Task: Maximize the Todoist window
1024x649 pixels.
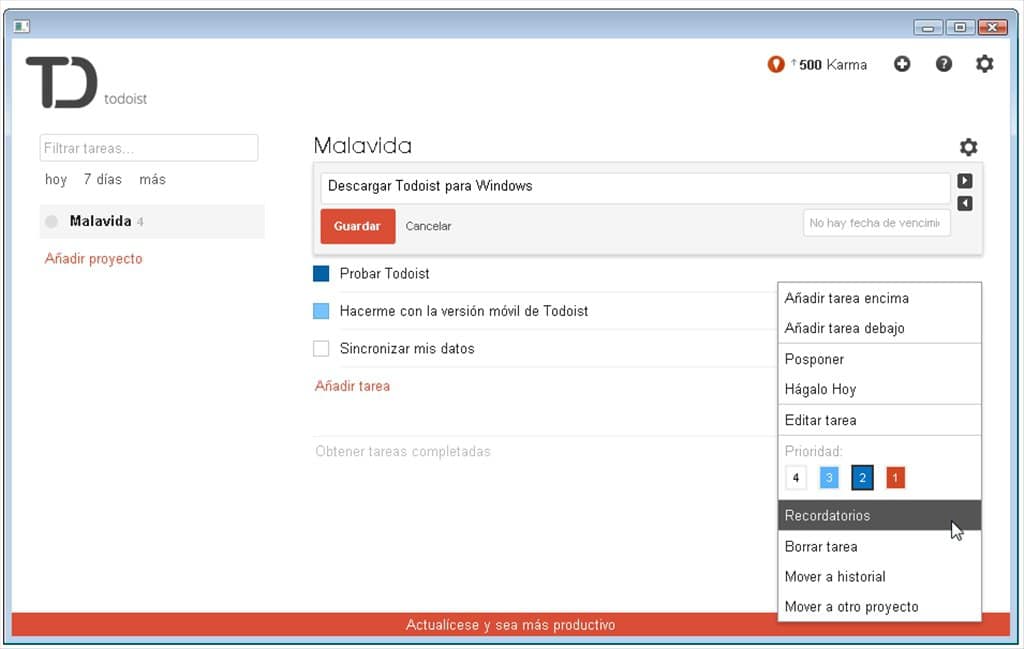Action: 960,27
